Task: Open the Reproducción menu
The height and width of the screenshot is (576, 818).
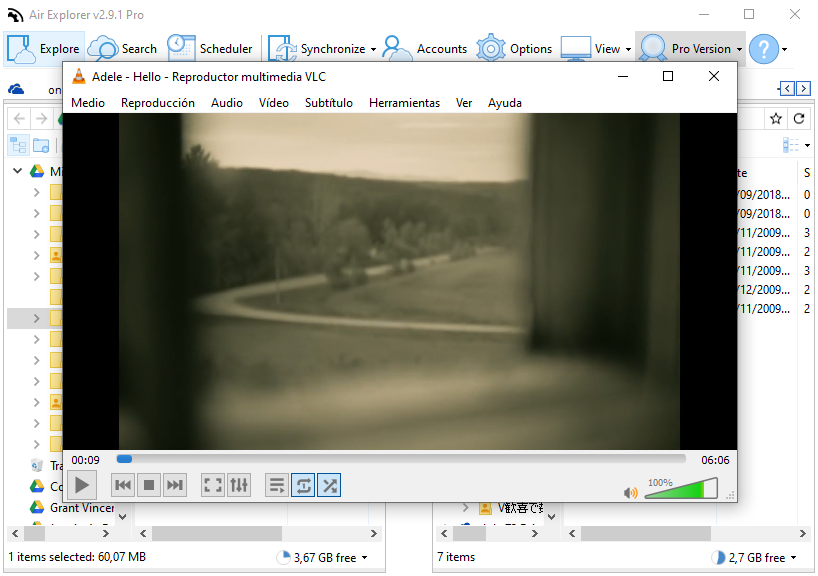Action: pyautogui.click(x=158, y=103)
